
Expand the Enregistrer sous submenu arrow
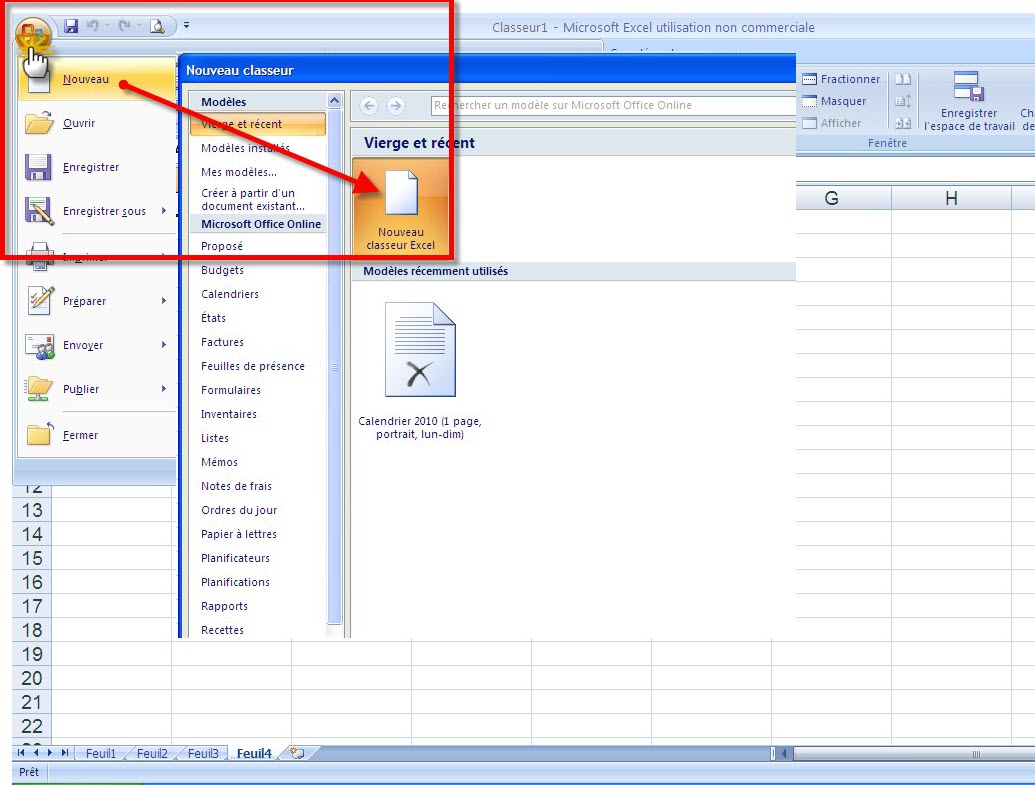[x=164, y=211]
